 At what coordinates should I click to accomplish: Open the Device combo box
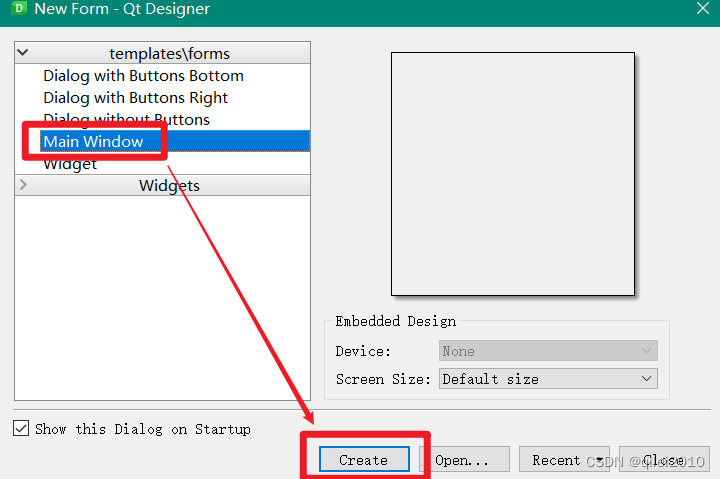pos(548,351)
